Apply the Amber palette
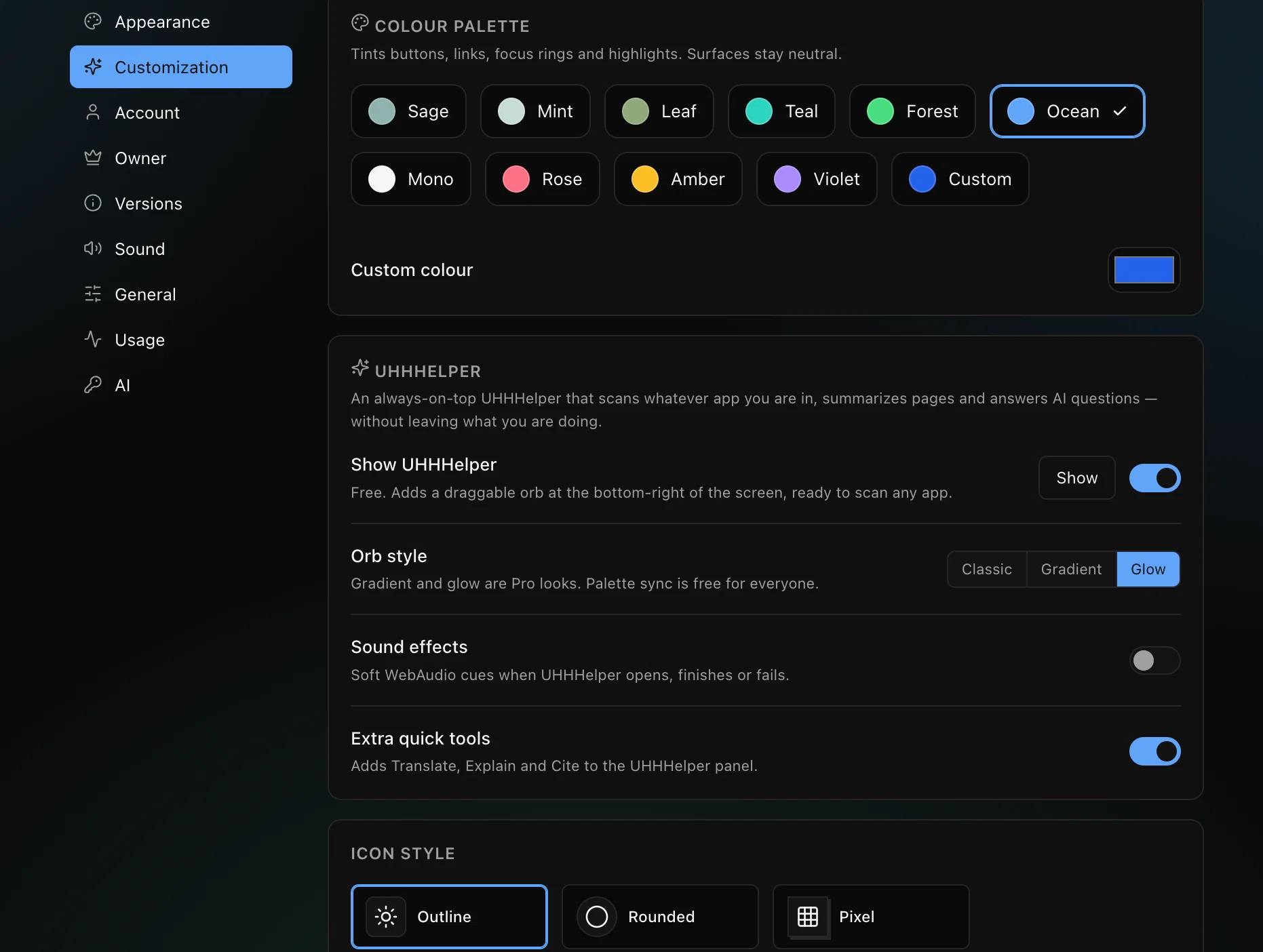Image resolution: width=1263 pixels, height=952 pixels. pyautogui.click(x=678, y=179)
